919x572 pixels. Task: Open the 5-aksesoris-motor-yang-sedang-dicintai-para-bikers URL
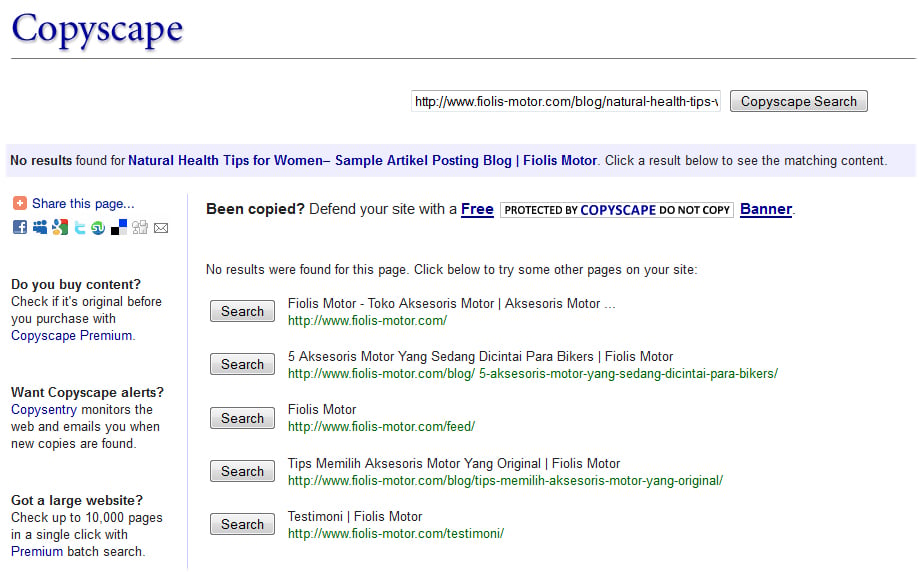(x=533, y=373)
